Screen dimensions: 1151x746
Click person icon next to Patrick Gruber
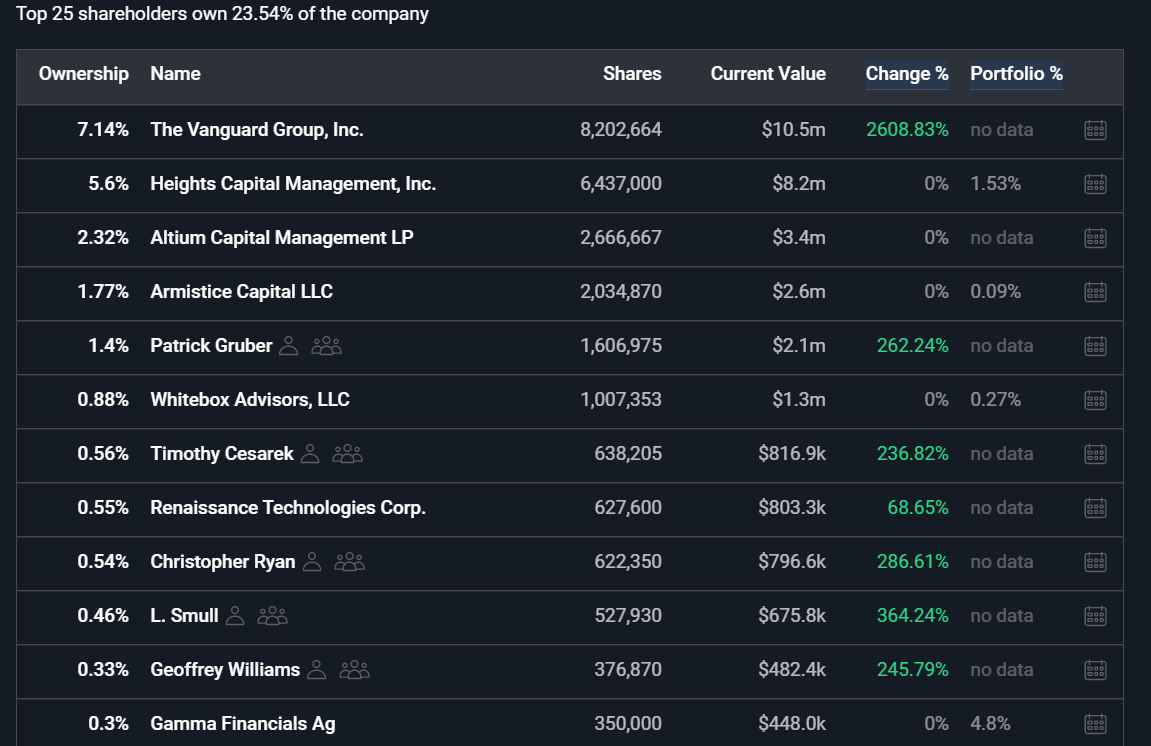289,346
